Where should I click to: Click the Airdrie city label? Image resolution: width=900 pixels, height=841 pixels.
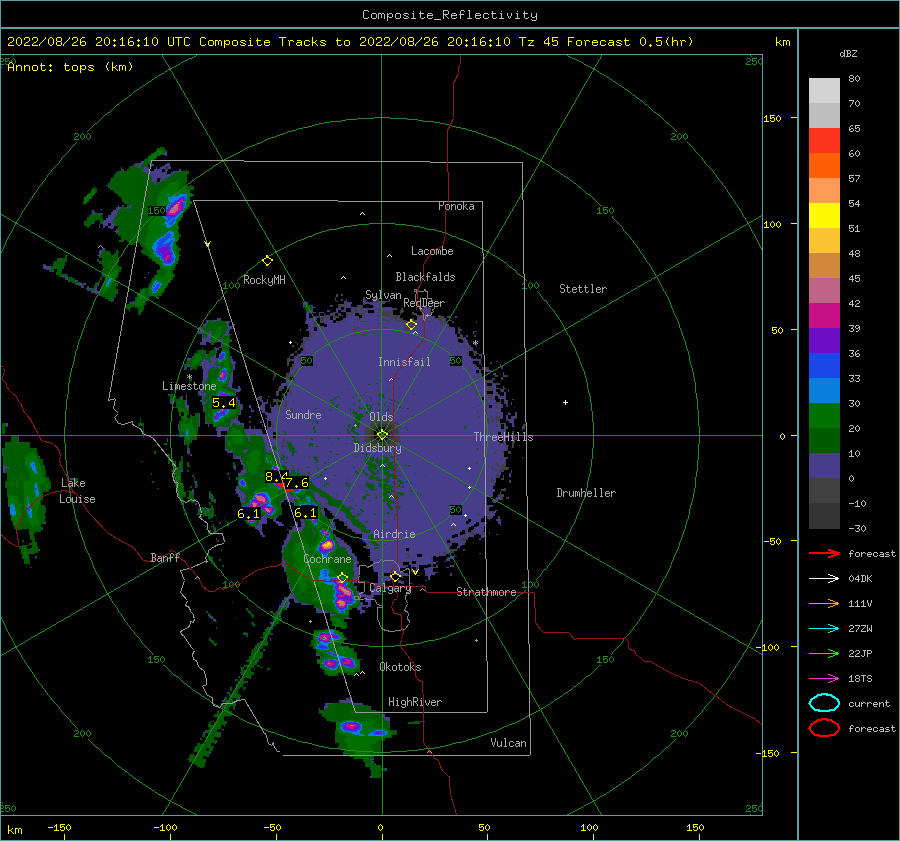(394, 534)
